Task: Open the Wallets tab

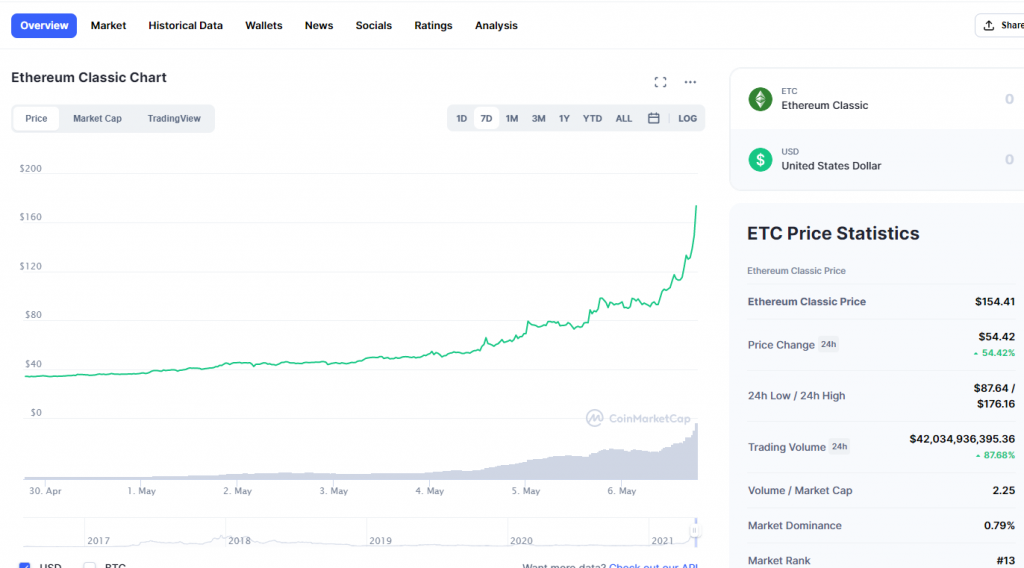Action: tap(264, 25)
